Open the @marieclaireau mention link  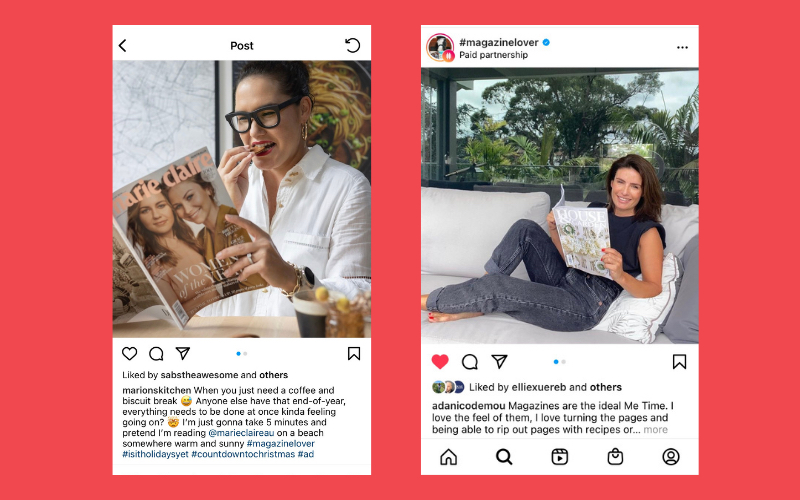[241, 433]
